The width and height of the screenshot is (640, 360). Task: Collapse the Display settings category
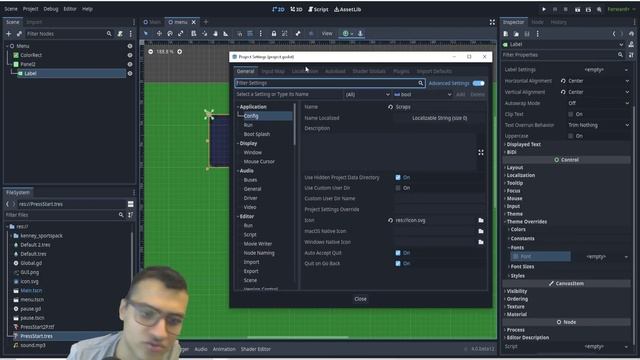click(238, 144)
